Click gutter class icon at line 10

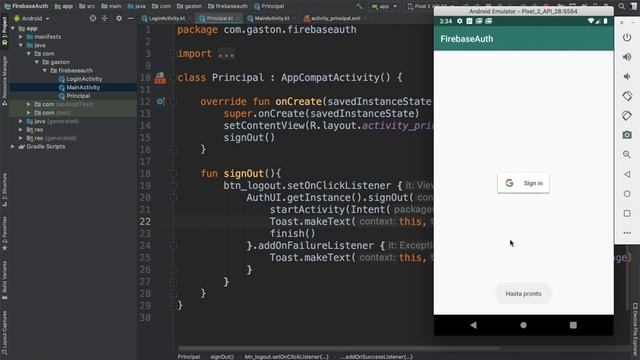pos(160,78)
